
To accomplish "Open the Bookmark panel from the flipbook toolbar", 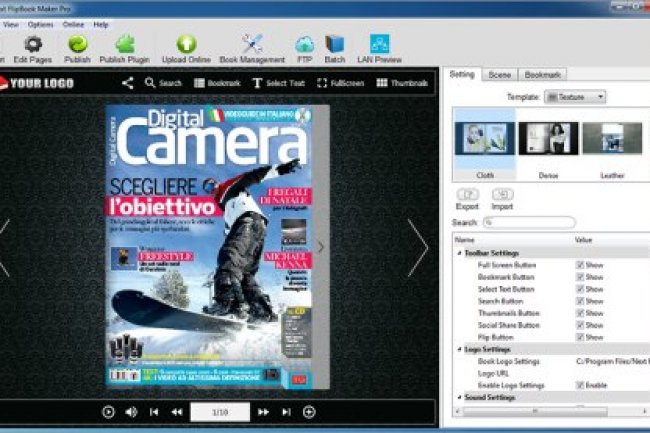I will tap(217, 83).
